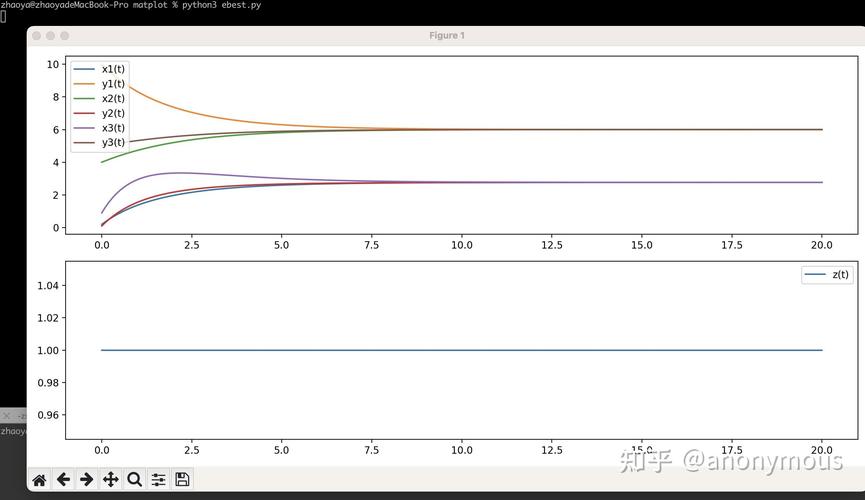Go back to the previous view
This screenshot has width=865, height=500.
(x=63, y=480)
